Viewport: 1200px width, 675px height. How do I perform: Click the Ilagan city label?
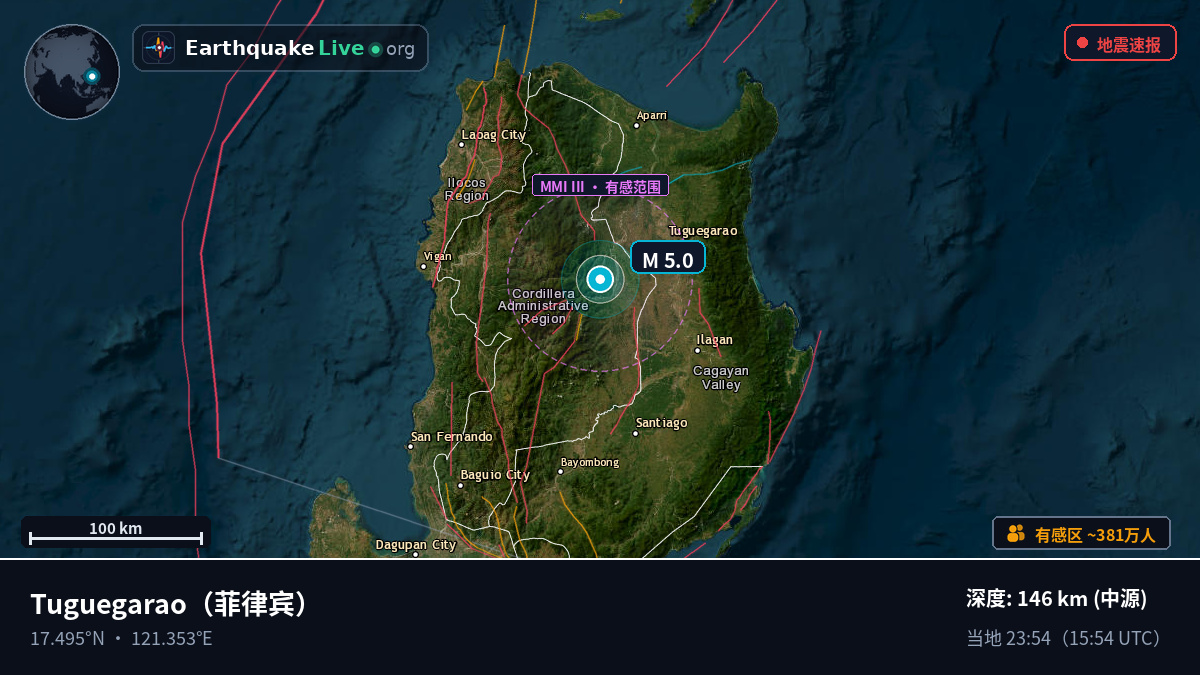[x=715, y=340]
